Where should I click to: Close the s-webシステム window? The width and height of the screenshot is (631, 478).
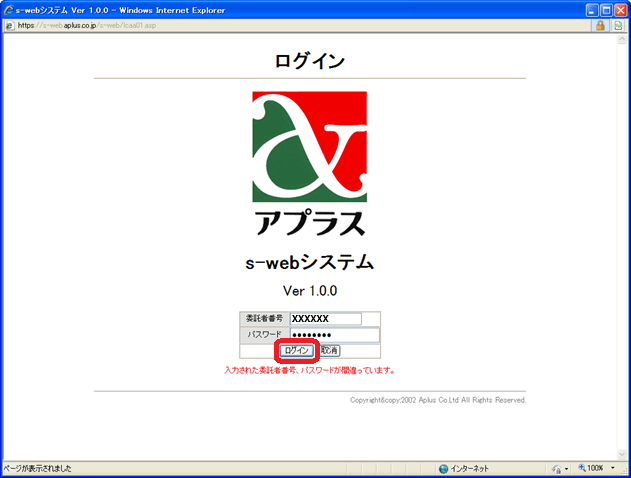620,10
